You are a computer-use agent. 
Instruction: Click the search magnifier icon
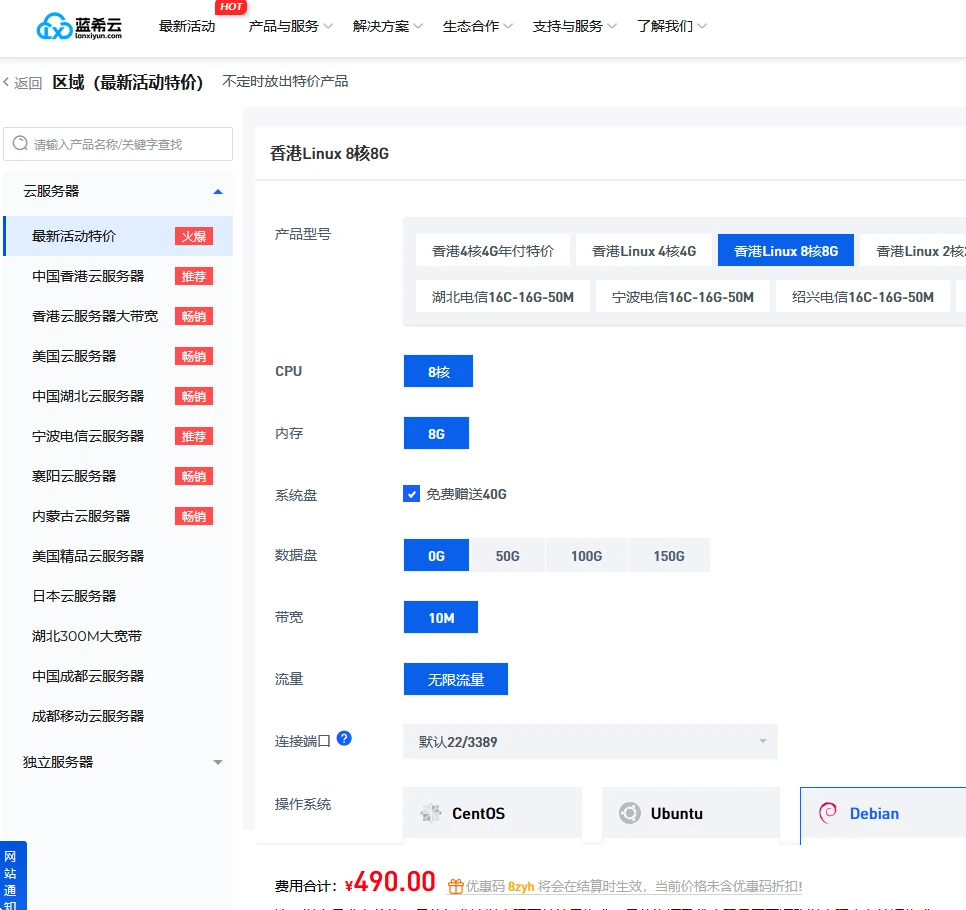pyautogui.click(x=20, y=144)
